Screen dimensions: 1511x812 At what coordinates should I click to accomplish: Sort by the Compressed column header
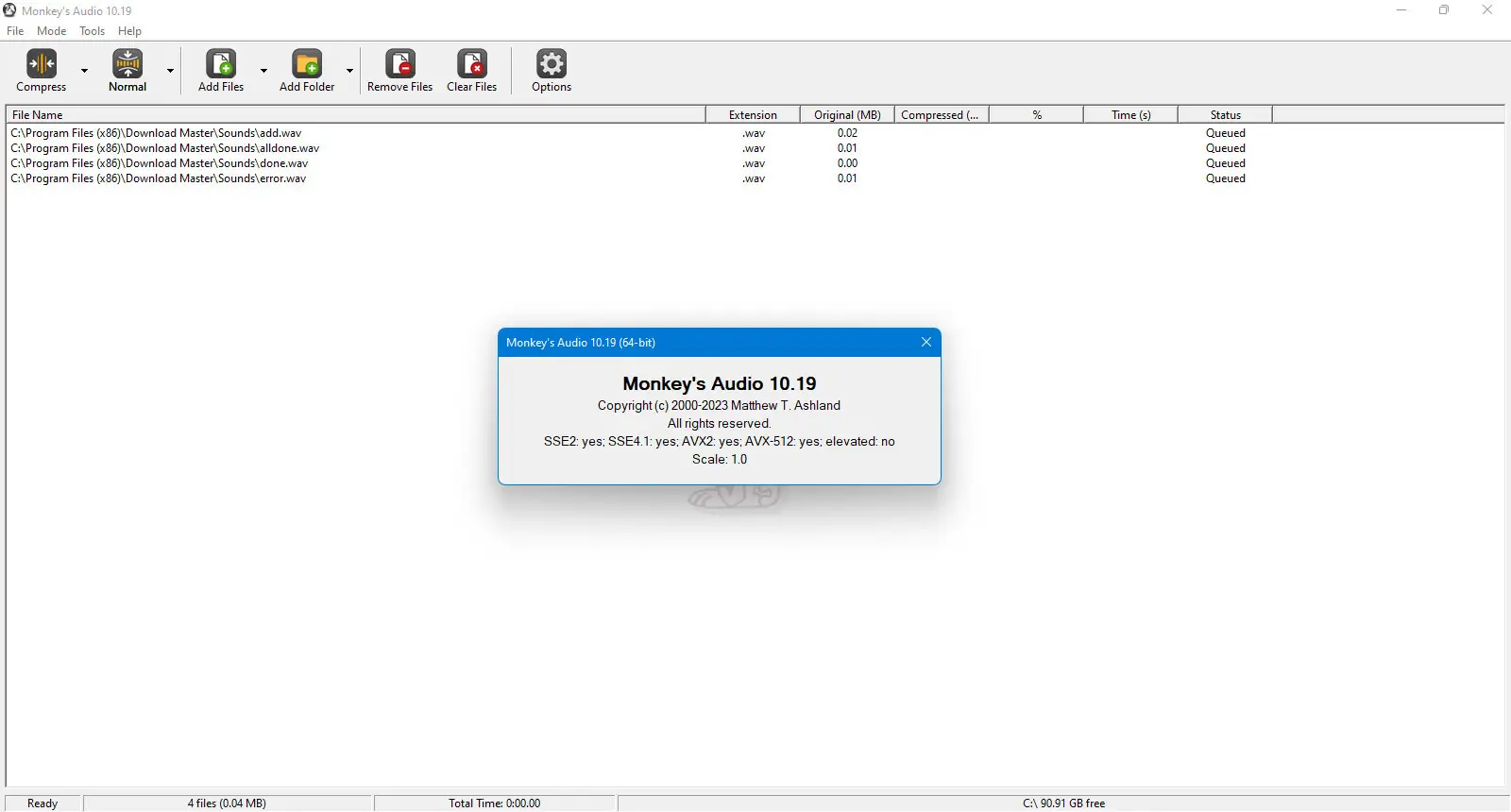click(x=942, y=115)
